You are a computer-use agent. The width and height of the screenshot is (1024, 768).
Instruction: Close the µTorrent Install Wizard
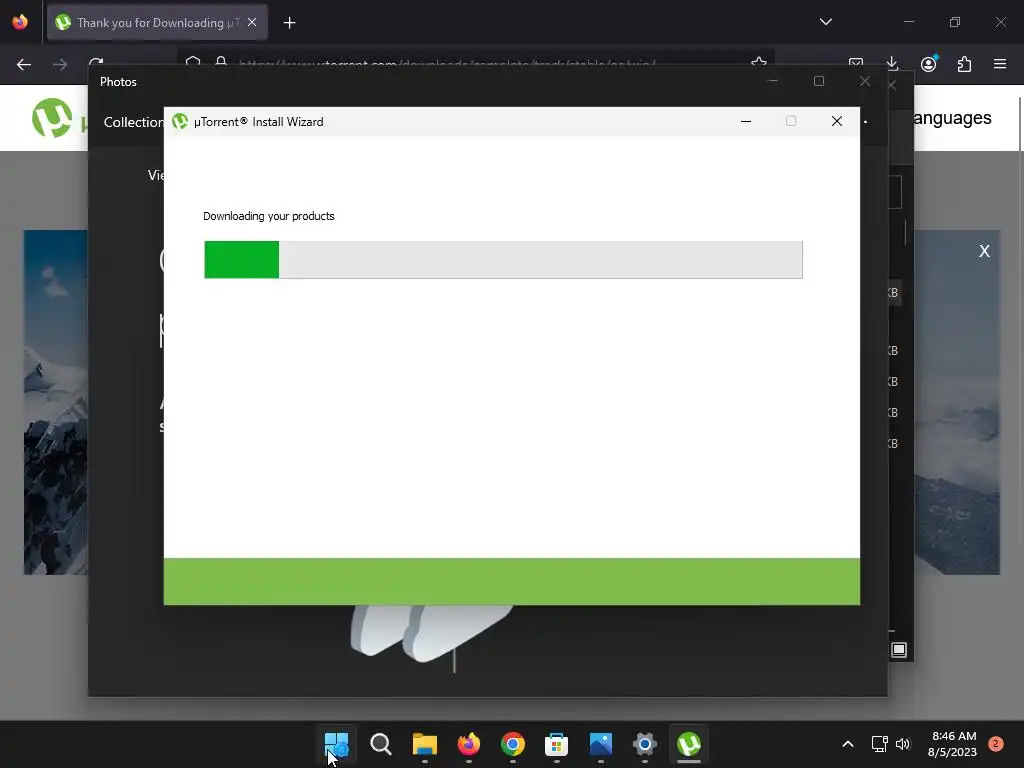(x=837, y=121)
